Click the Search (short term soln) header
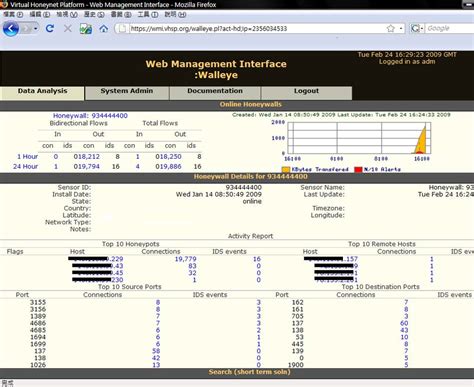This screenshot has height=387, width=474. [249, 372]
